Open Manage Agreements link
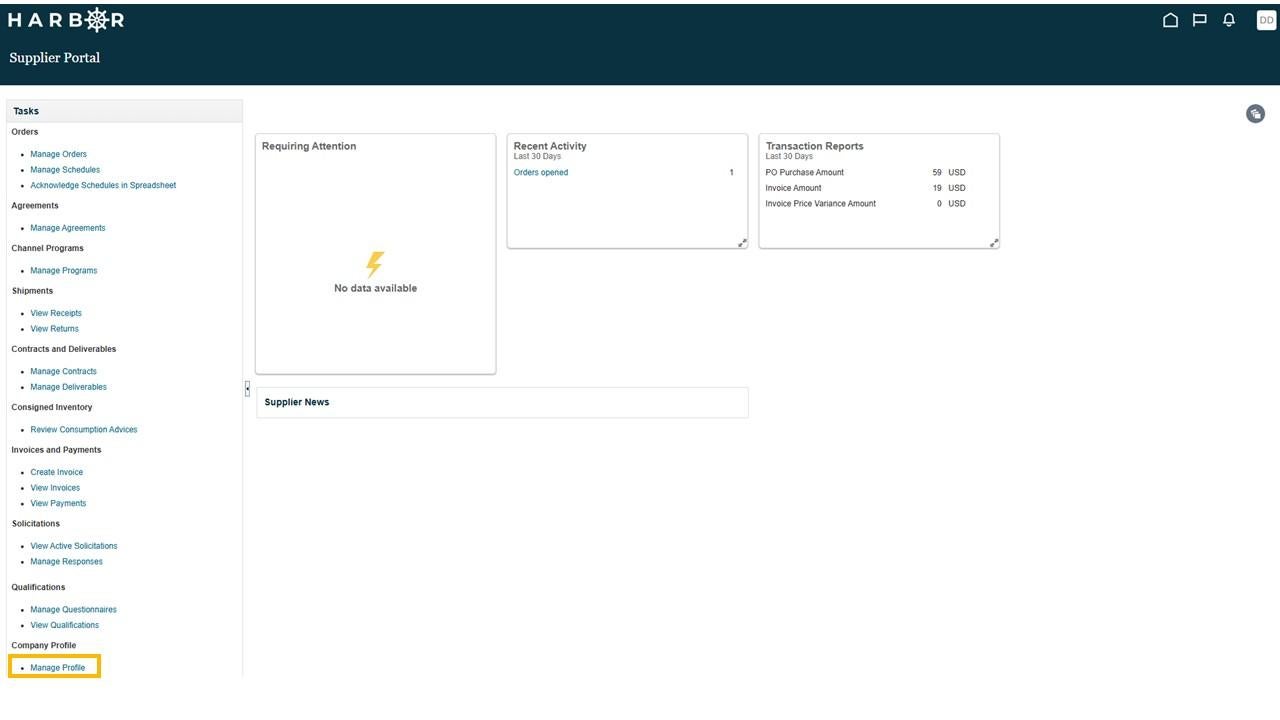 point(68,228)
